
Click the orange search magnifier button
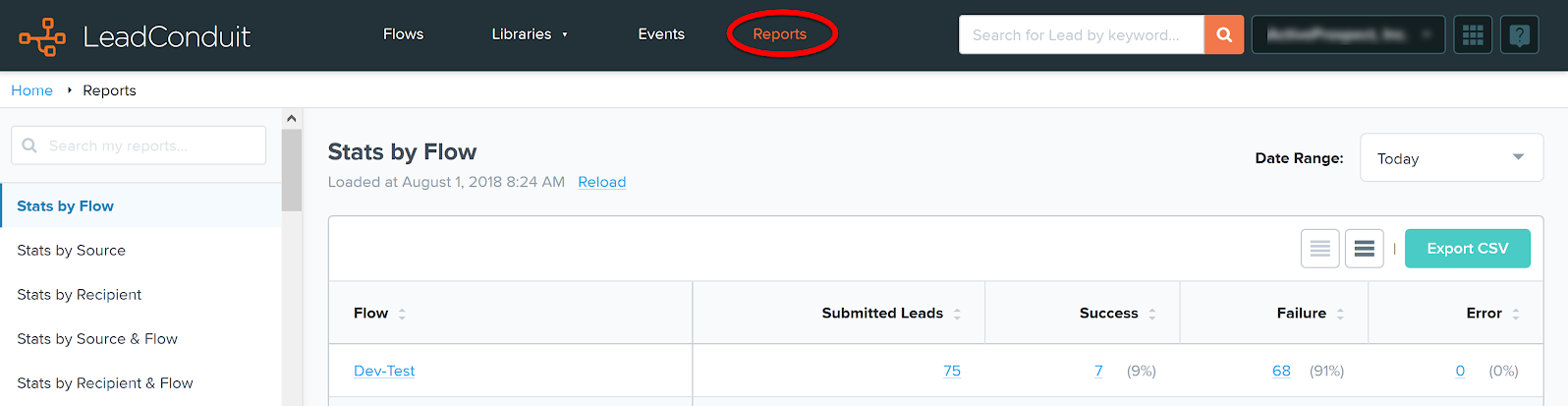[x=1223, y=34]
